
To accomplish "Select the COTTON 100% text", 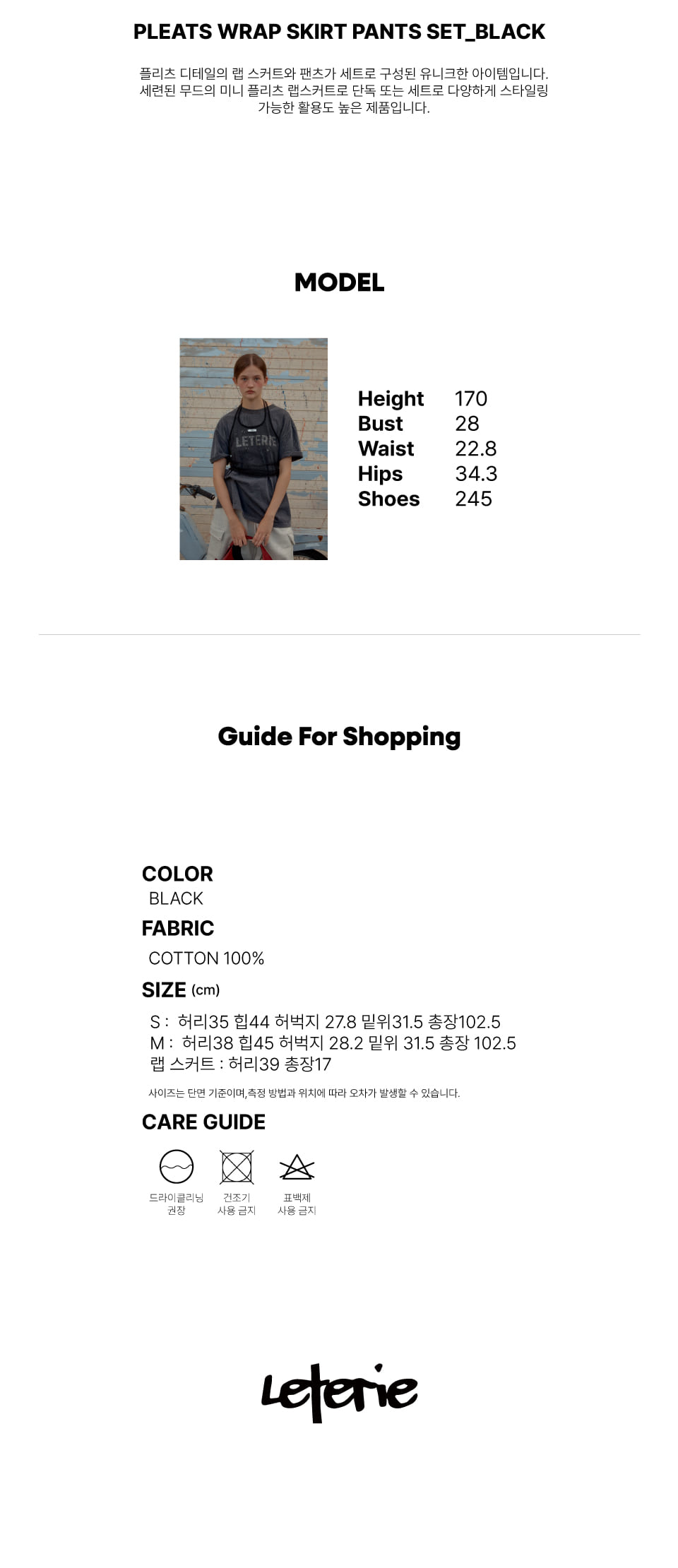I will [x=206, y=958].
